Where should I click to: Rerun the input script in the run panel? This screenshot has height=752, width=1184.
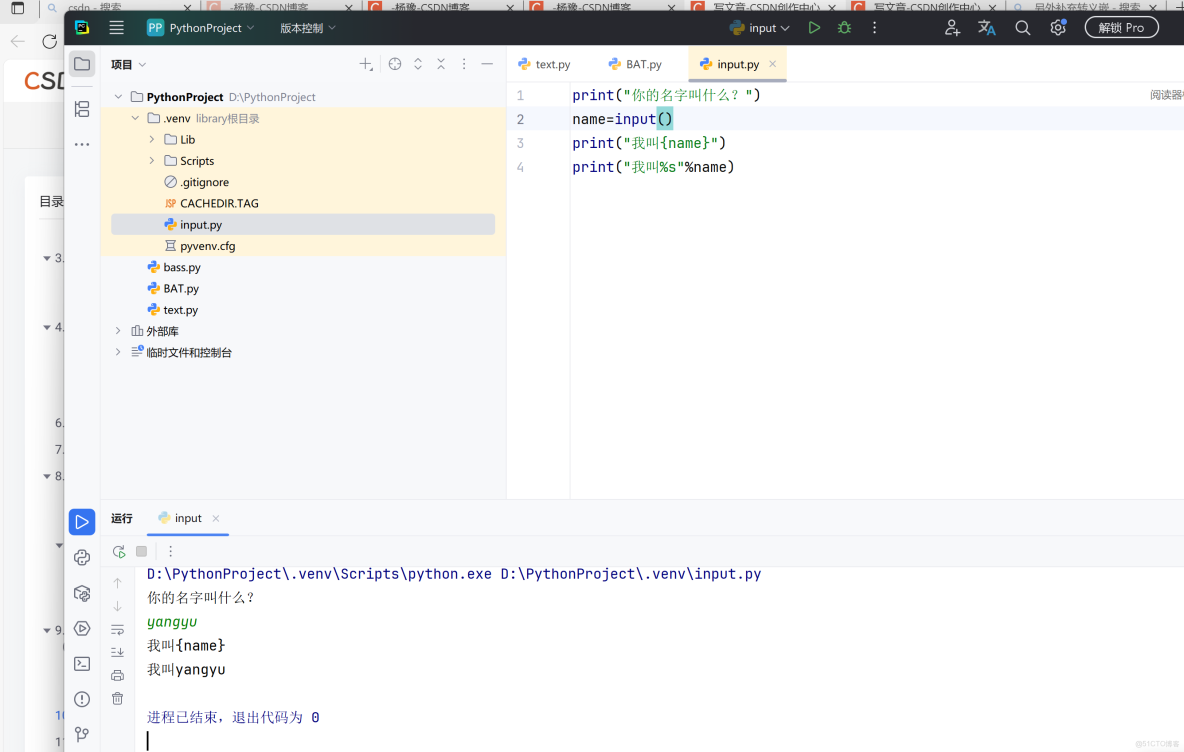118,551
